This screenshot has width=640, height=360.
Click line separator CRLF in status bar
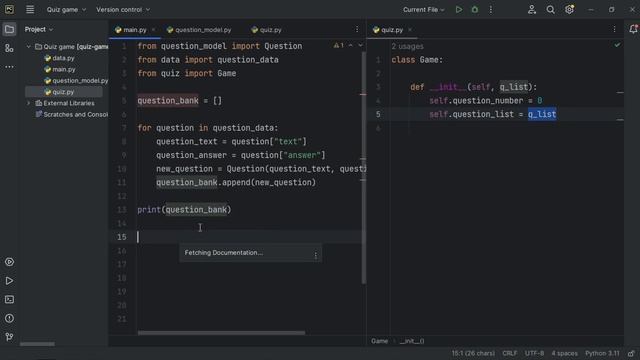[x=509, y=353]
